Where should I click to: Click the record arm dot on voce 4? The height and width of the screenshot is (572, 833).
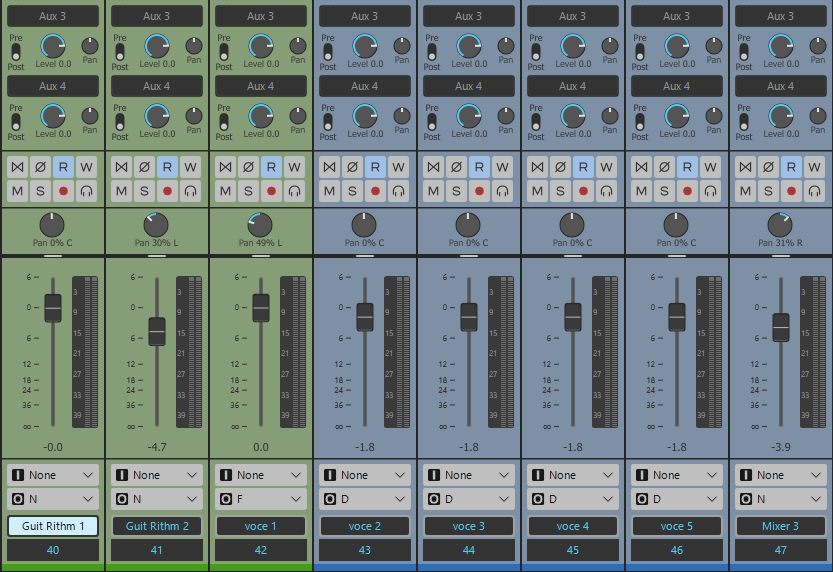[583, 190]
